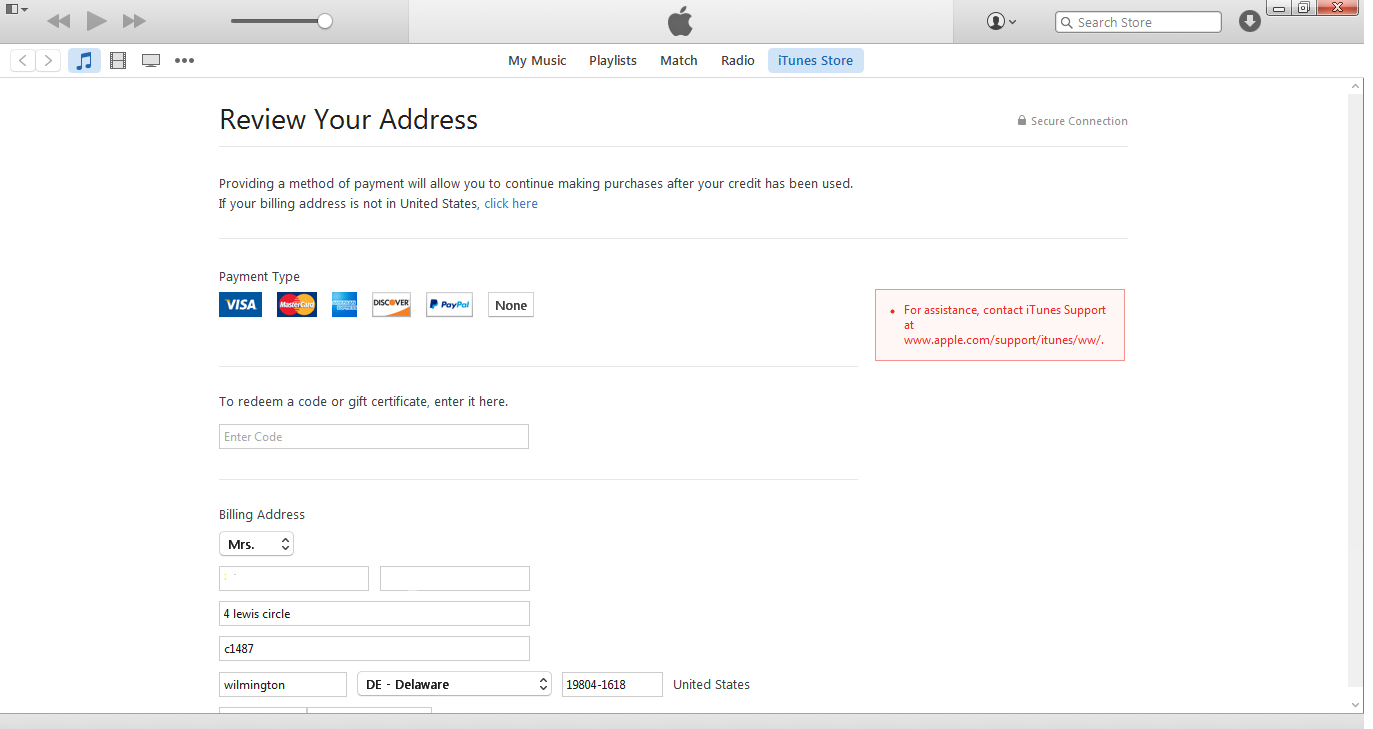
Task: Go back with the left chevron
Action: coord(23,61)
